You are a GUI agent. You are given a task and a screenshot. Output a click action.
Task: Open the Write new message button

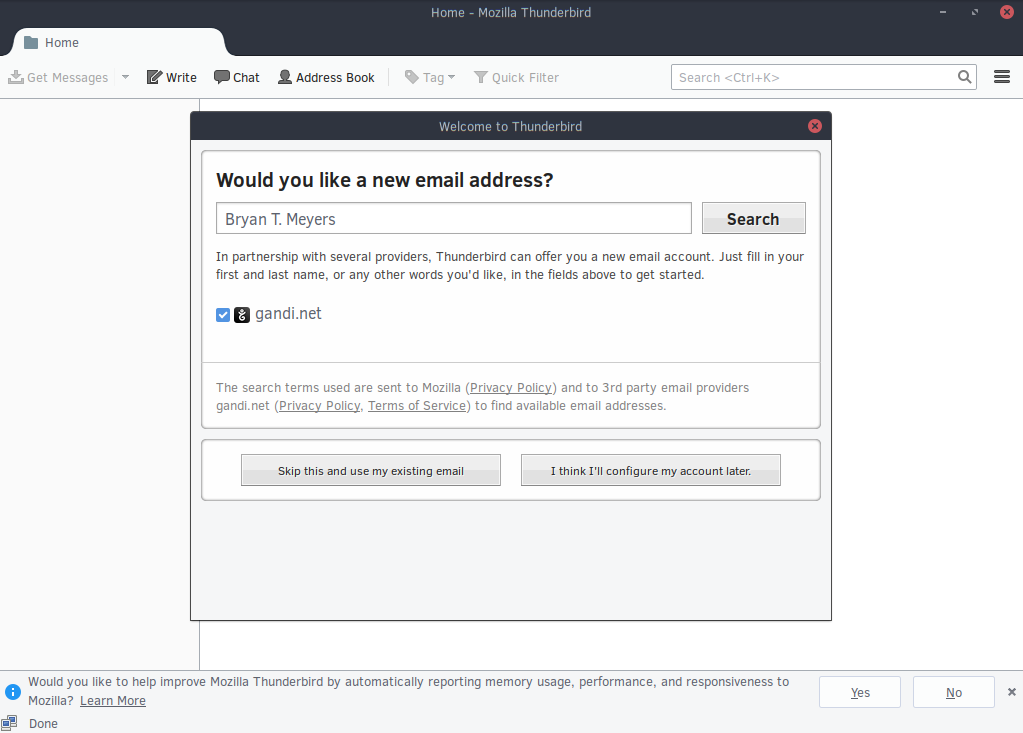tap(172, 77)
